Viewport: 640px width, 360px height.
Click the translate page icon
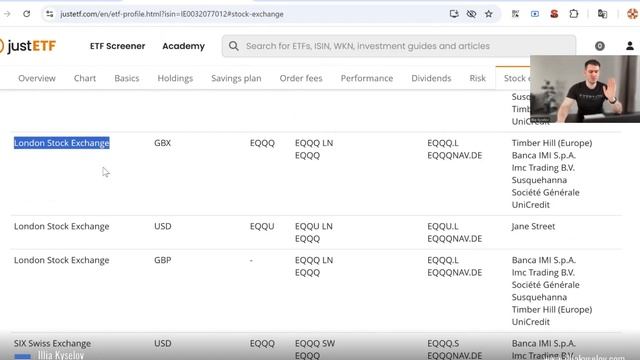coord(602,14)
